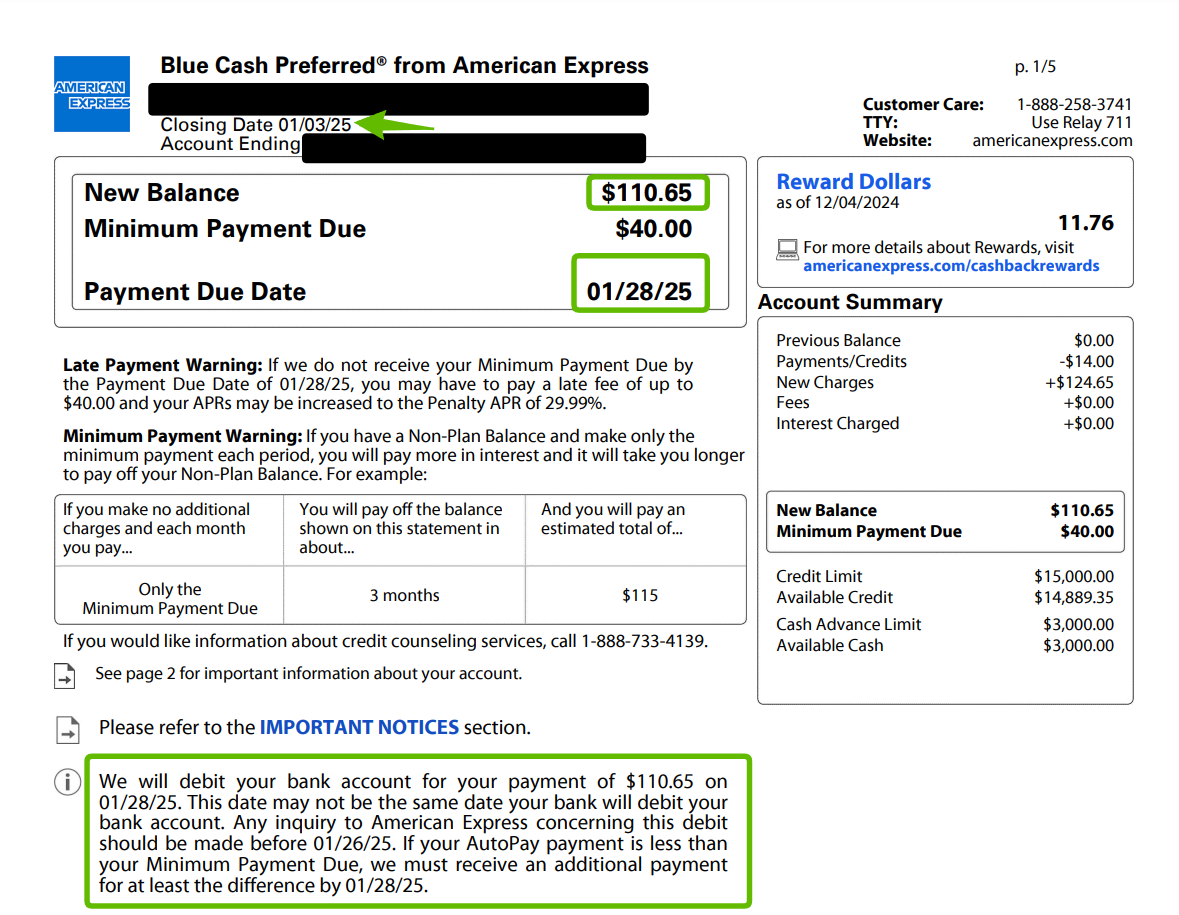Click the Customer Care number 1-888-258-3741
This screenshot has height=915, width=1179.
(1074, 105)
